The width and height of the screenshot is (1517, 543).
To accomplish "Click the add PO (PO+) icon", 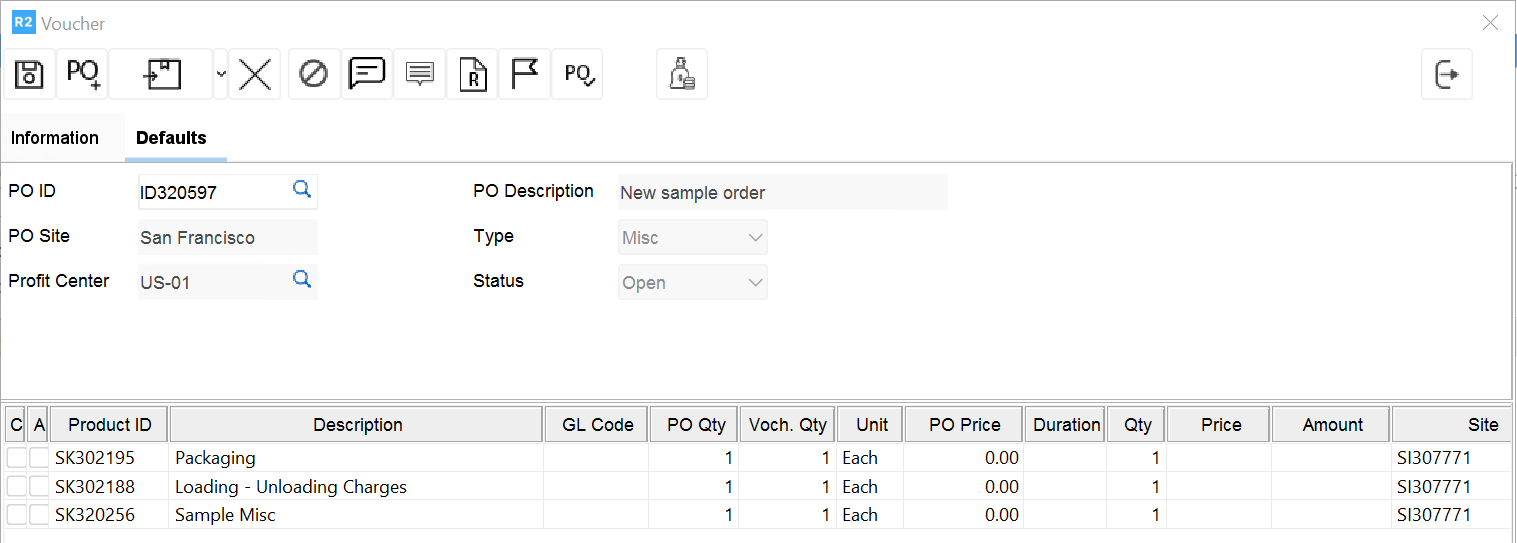I will coord(82,74).
